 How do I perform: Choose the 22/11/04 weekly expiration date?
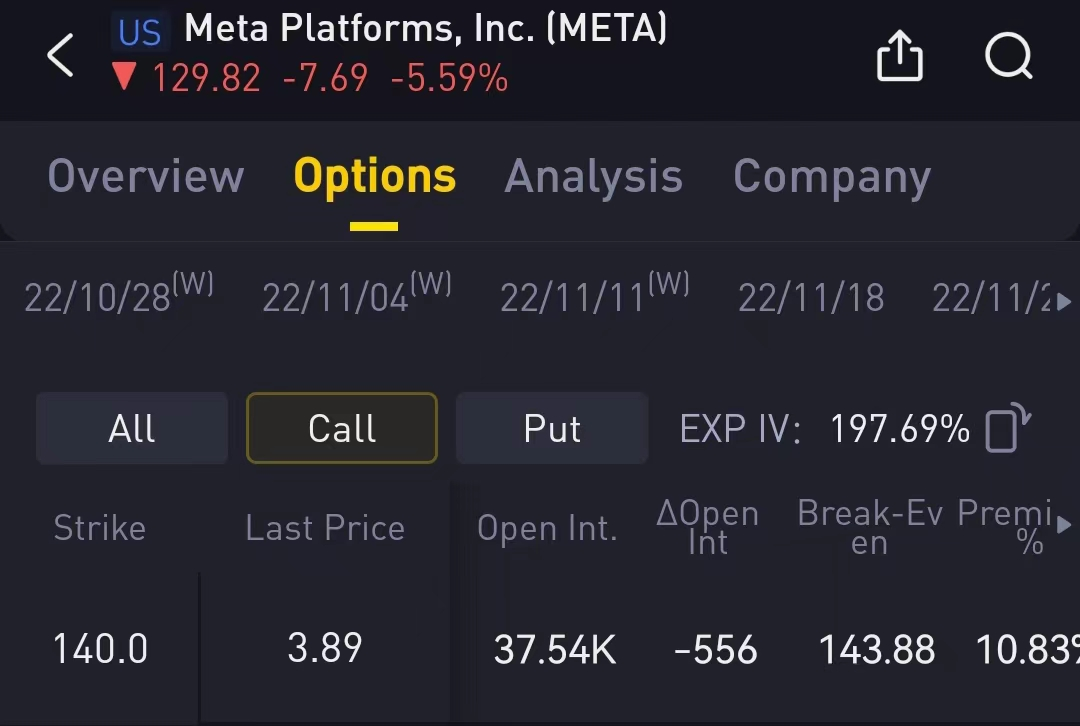point(356,296)
